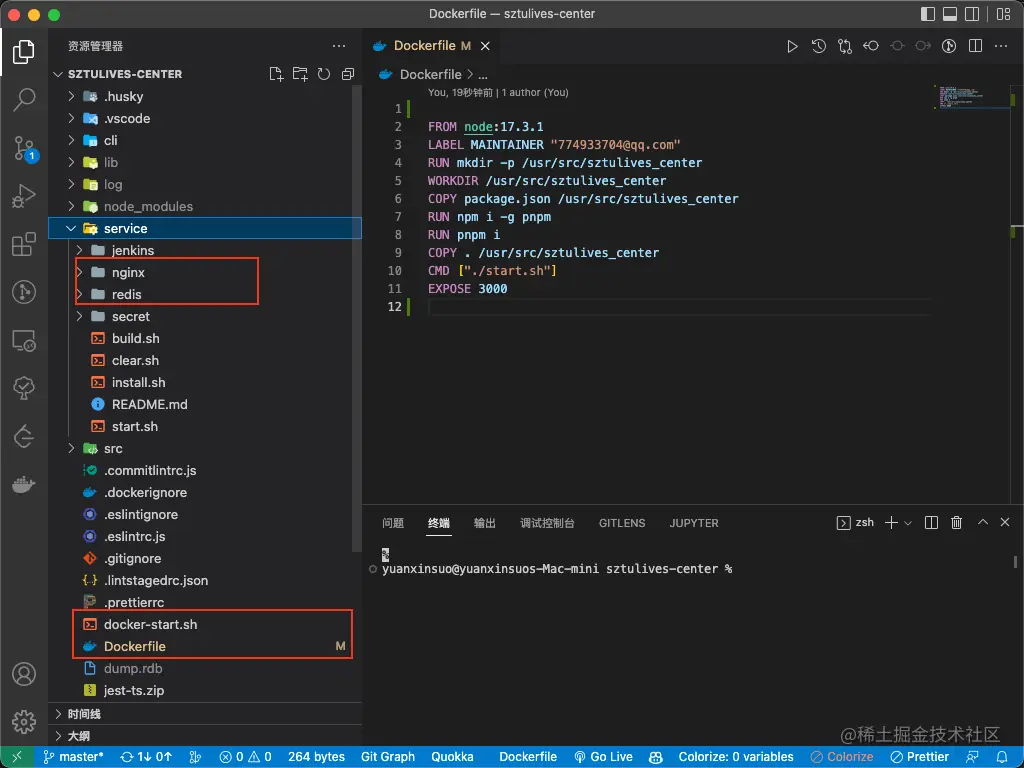Toggle bottom panel layout button
Viewport: 1024px width, 768px height.
[950, 14]
